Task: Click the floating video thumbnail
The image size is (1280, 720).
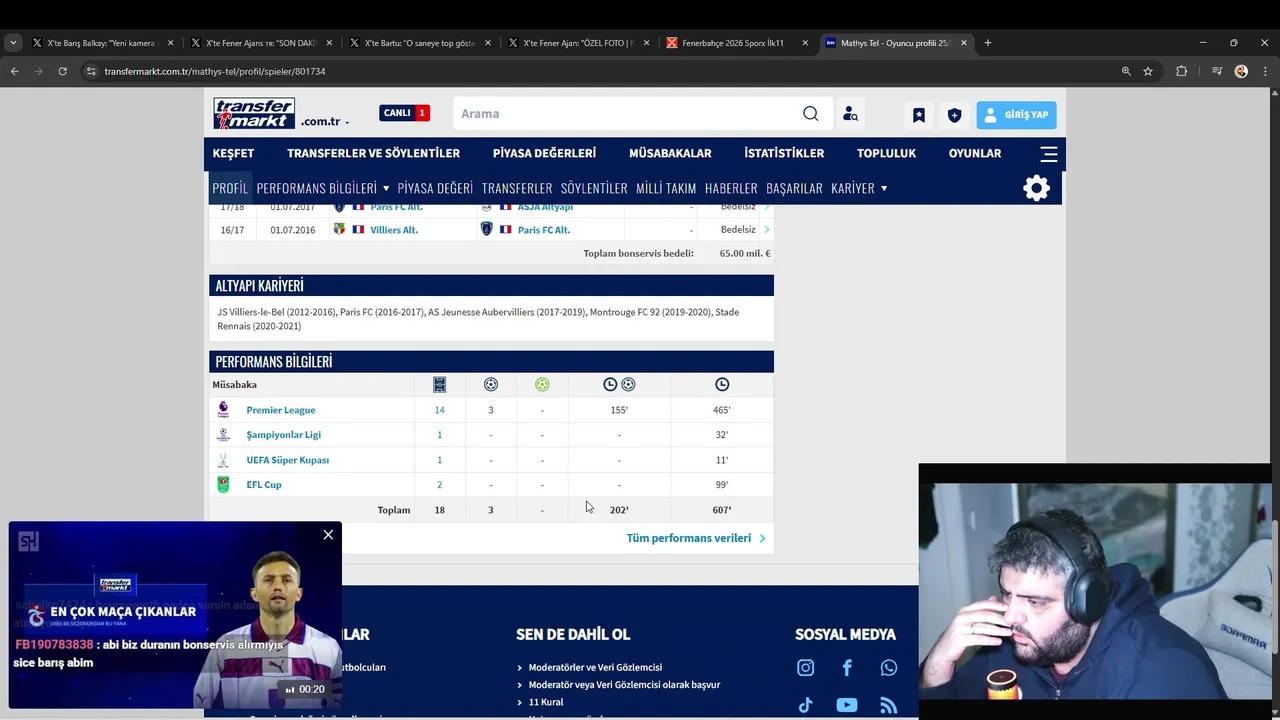Action: 175,615
